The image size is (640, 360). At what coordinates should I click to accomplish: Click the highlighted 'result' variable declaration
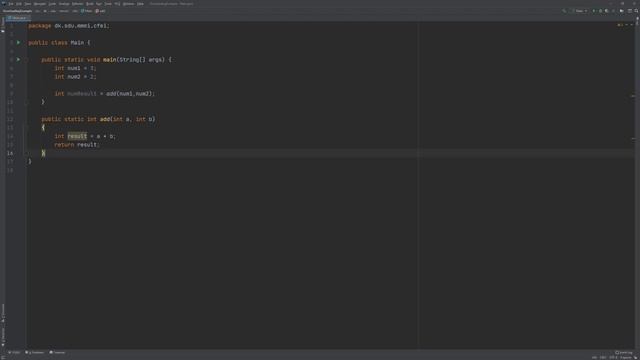77,136
